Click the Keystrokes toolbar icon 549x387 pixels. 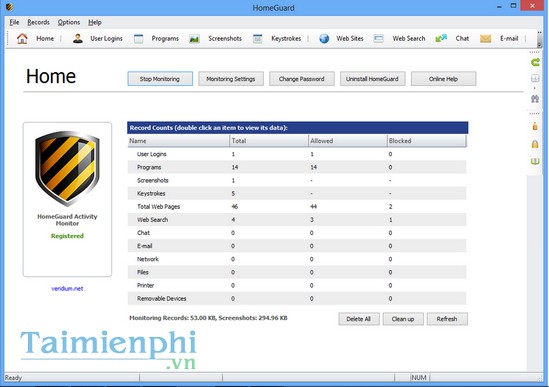coord(258,39)
